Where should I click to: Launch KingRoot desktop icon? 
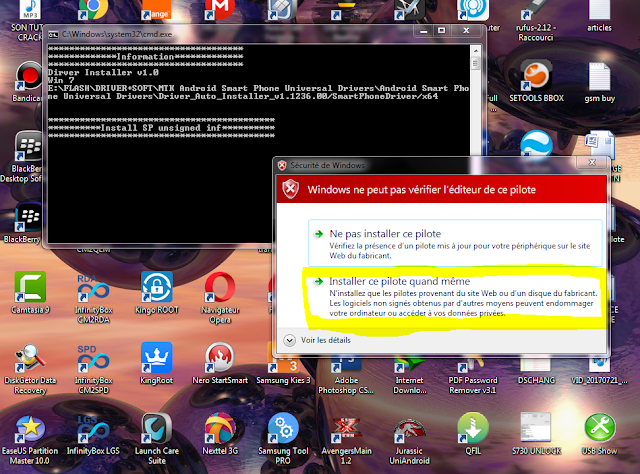pos(157,363)
